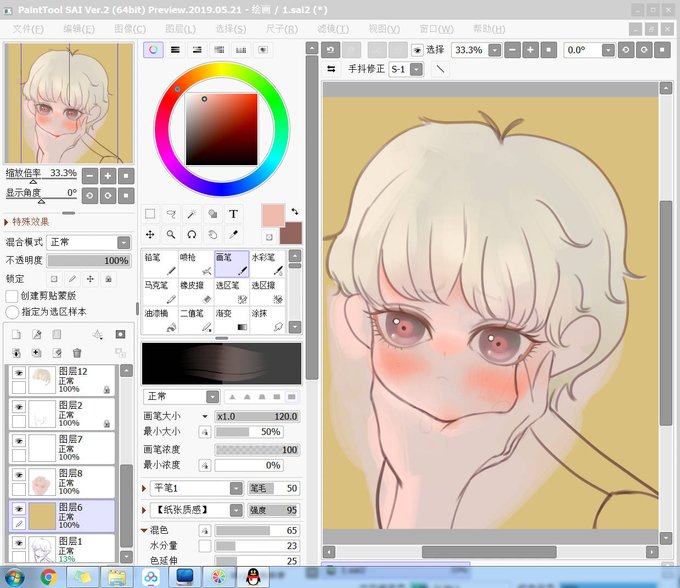
Task: Hide layer 图层2 with eye icon
Action: (19, 407)
